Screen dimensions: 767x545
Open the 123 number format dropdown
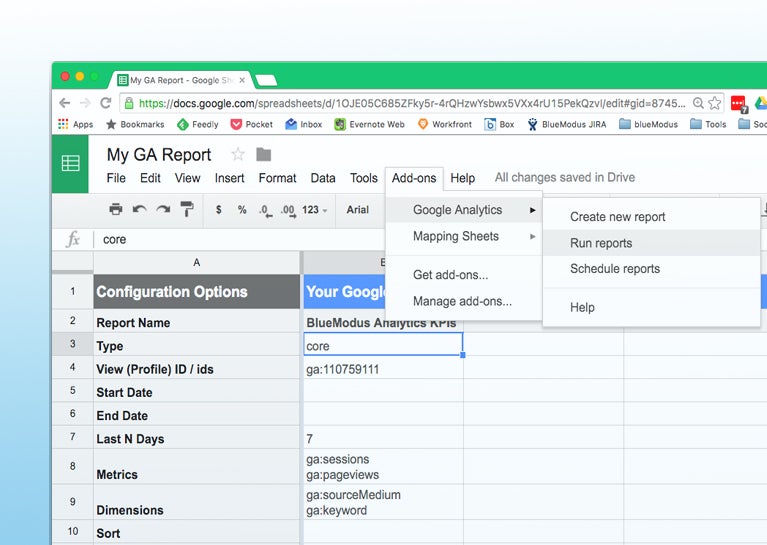click(314, 210)
